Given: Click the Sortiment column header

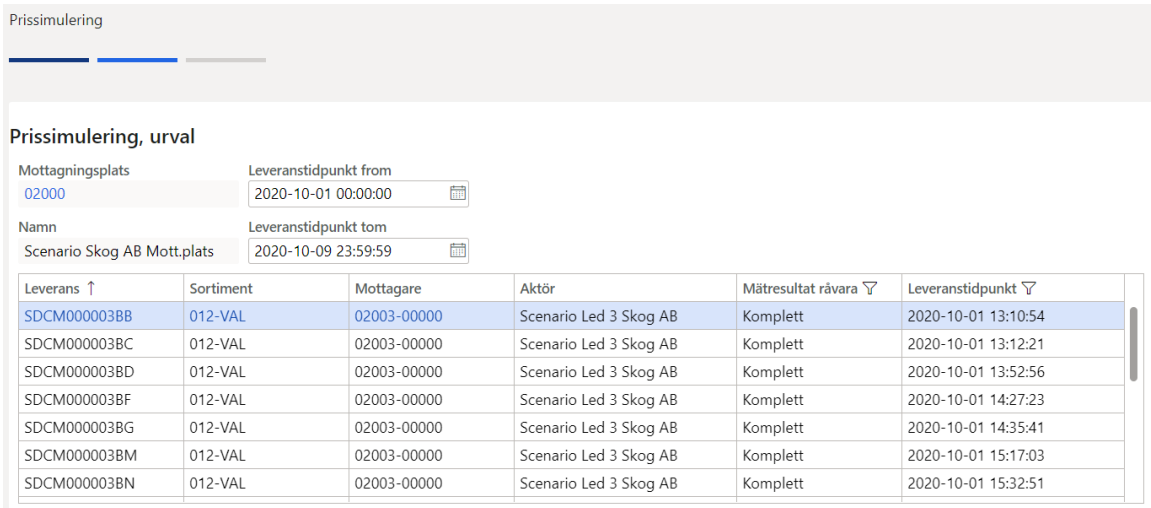Looking at the screenshot, I should tap(266, 289).
